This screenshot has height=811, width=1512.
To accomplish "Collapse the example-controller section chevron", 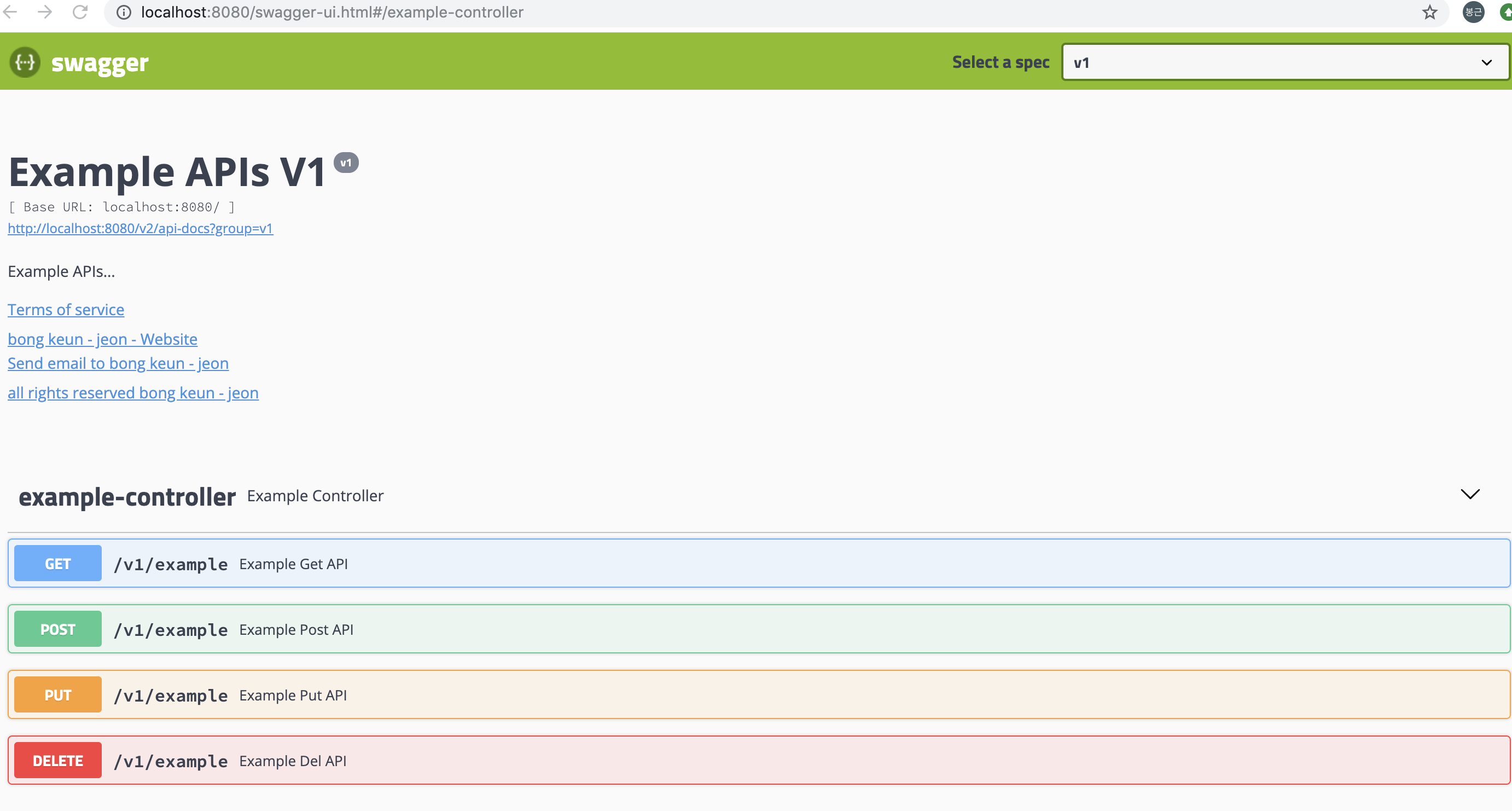I will (x=1470, y=495).
